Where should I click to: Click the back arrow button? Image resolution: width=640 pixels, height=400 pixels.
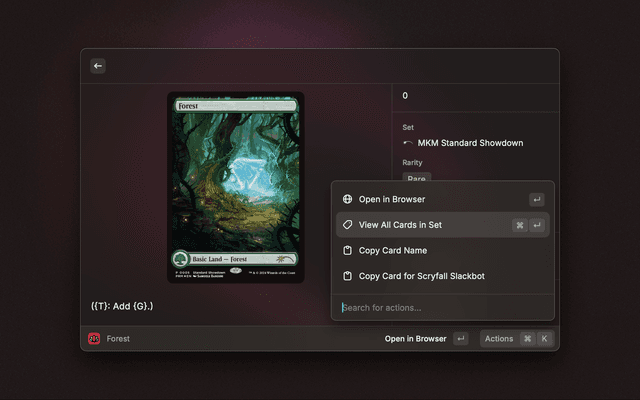[98, 66]
